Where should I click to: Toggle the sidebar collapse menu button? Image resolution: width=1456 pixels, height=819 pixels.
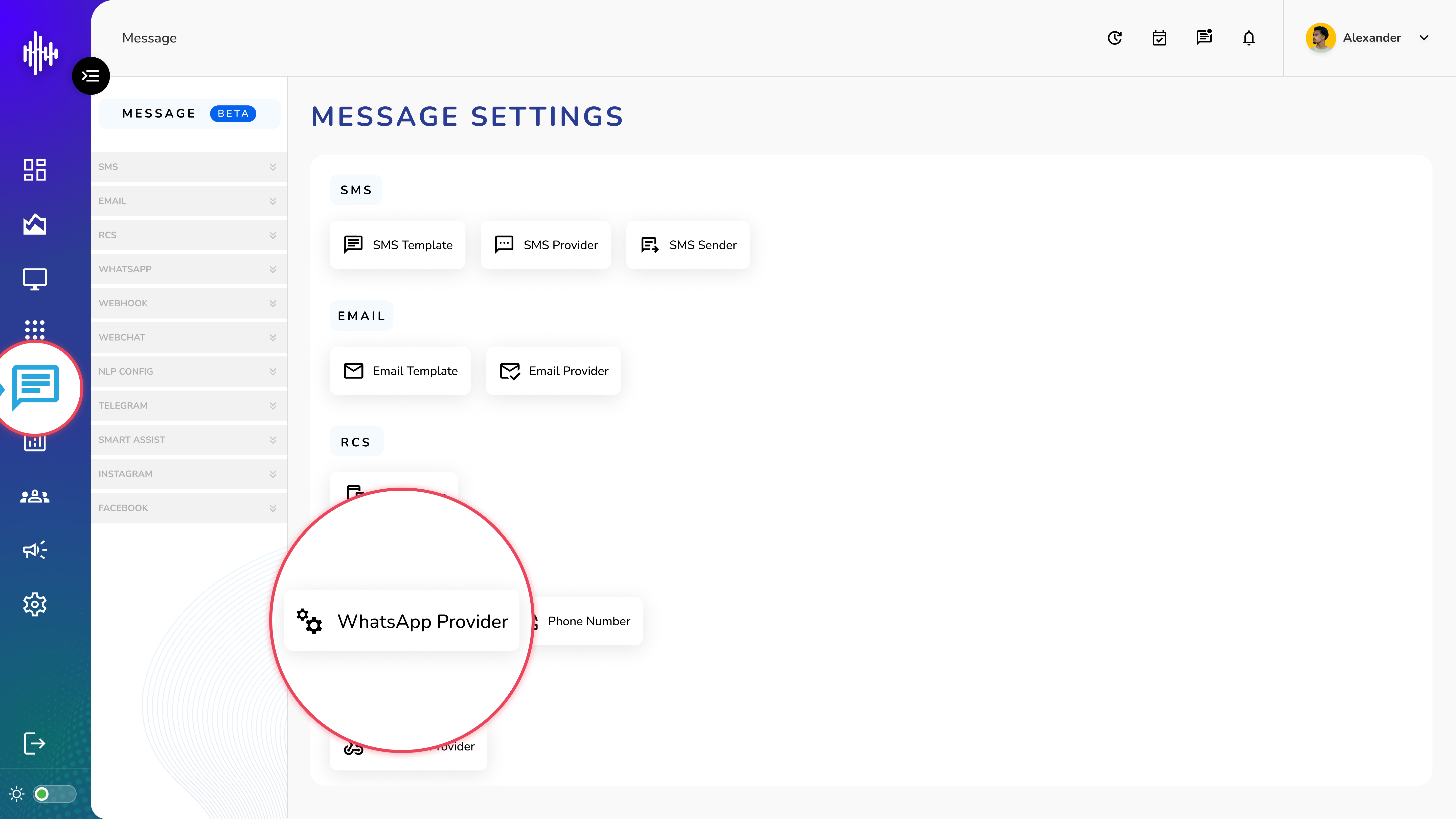click(90, 76)
